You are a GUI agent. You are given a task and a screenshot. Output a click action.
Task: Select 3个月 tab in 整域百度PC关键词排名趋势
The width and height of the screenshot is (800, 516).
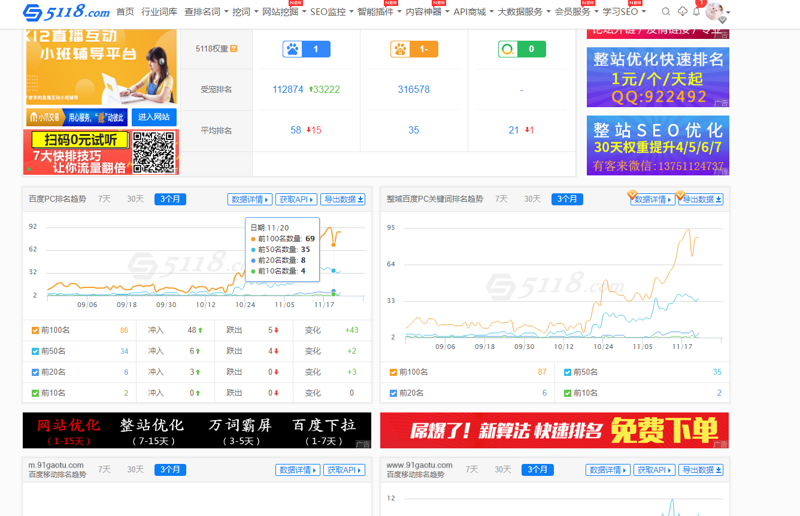click(x=567, y=199)
